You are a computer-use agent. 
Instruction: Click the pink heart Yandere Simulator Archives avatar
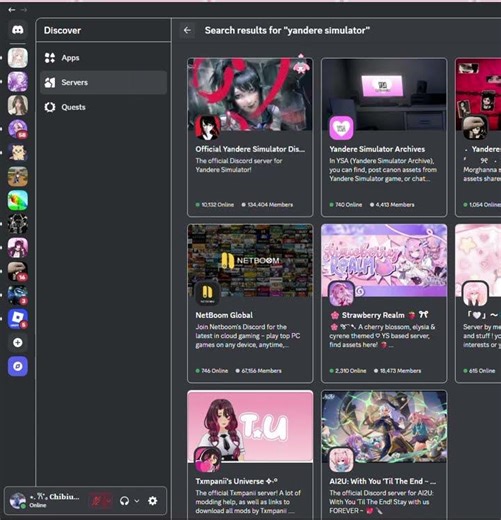(x=341, y=127)
